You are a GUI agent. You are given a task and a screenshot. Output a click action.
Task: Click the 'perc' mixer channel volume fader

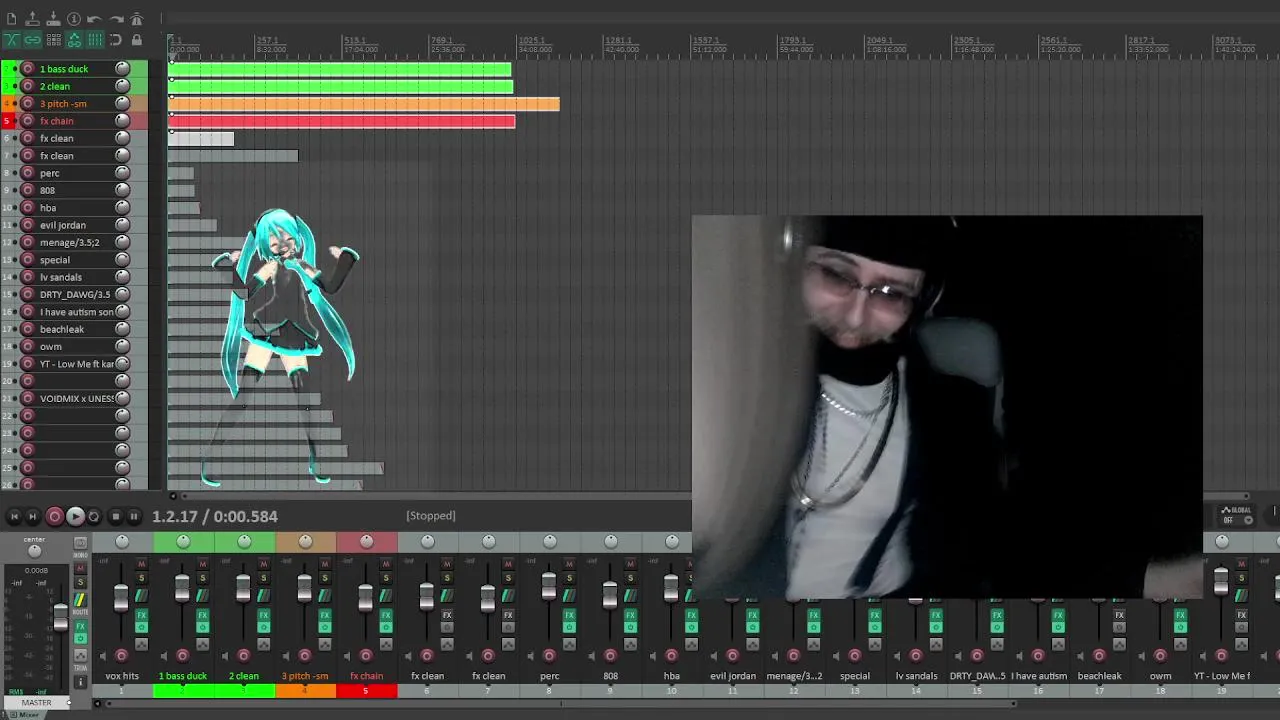(548, 587)
